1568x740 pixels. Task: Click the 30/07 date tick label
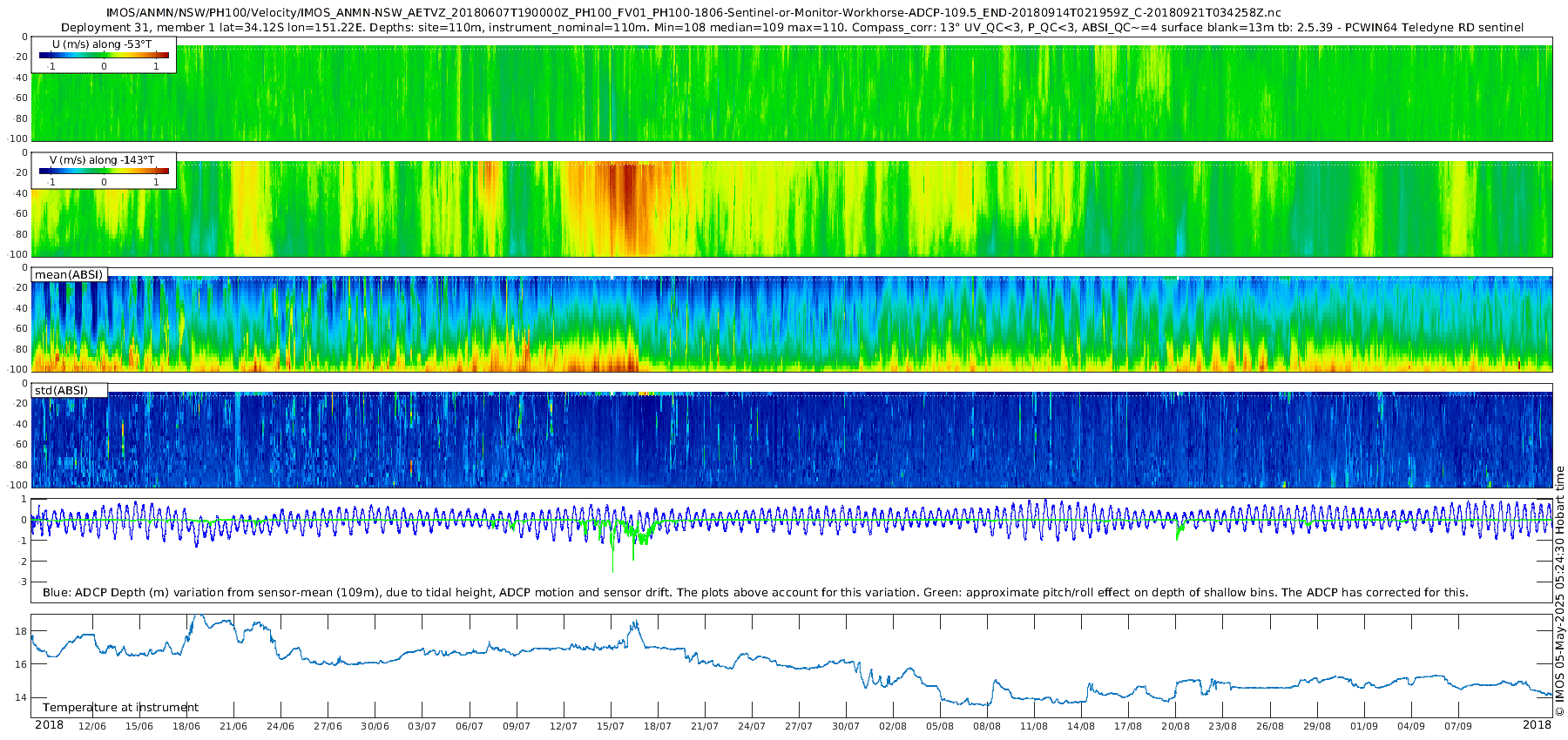(846, 726)
